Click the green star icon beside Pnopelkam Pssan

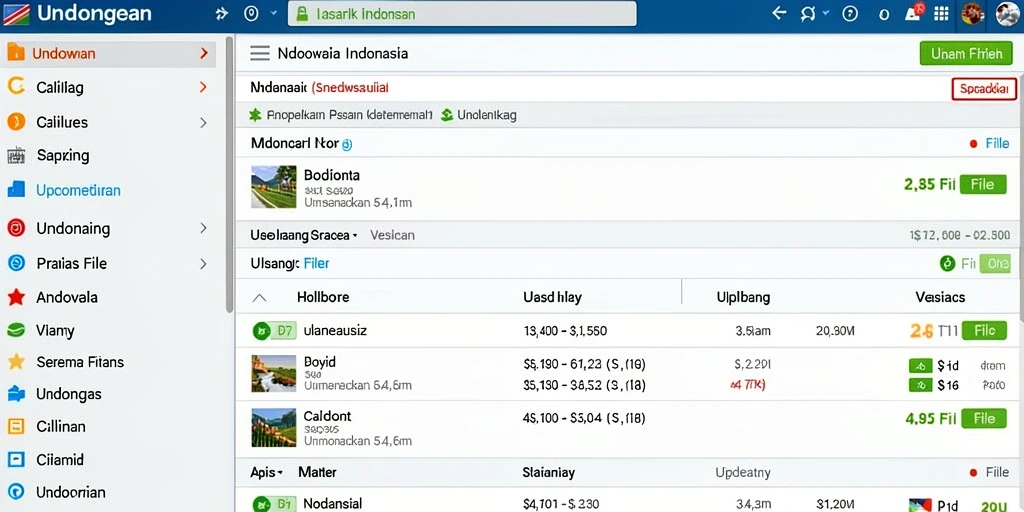(255, 115)
